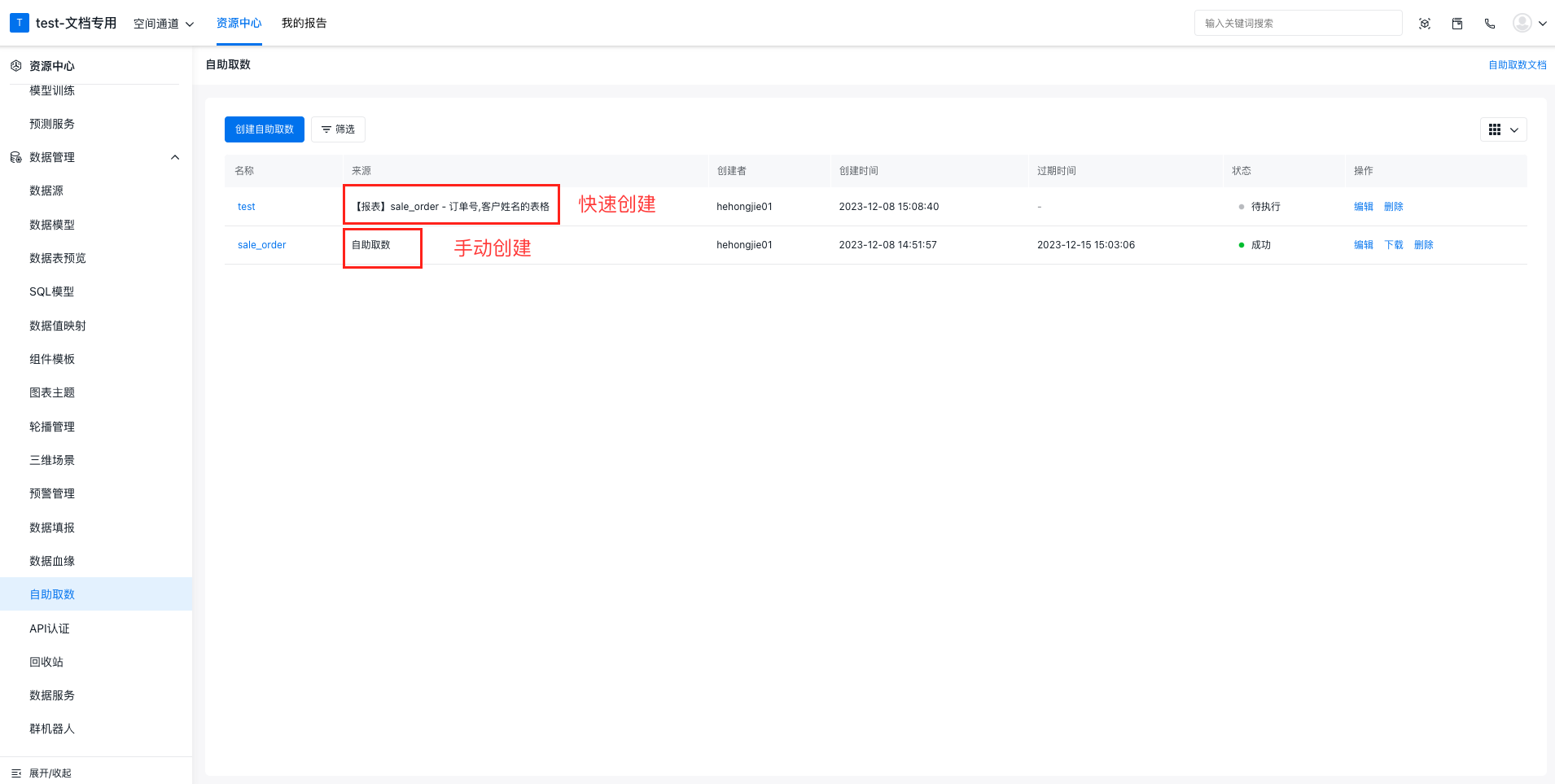The image size is (1555, 784).
Task: Click the 过期时间 column header
Action: (x=1057, y=171)
